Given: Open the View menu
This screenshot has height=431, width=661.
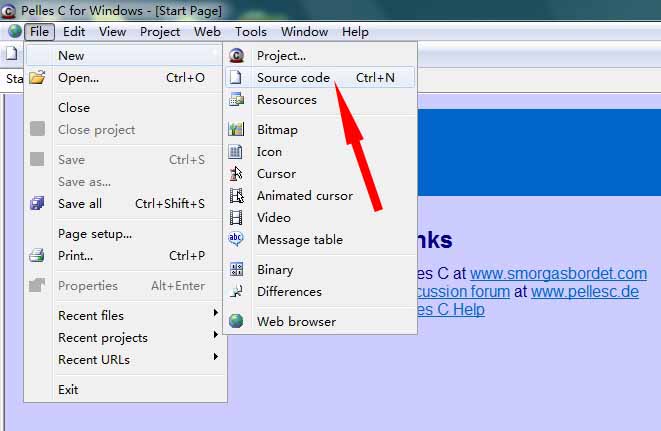Looking at the screenshot, I should pyautogui.click(x=113, y=32).
